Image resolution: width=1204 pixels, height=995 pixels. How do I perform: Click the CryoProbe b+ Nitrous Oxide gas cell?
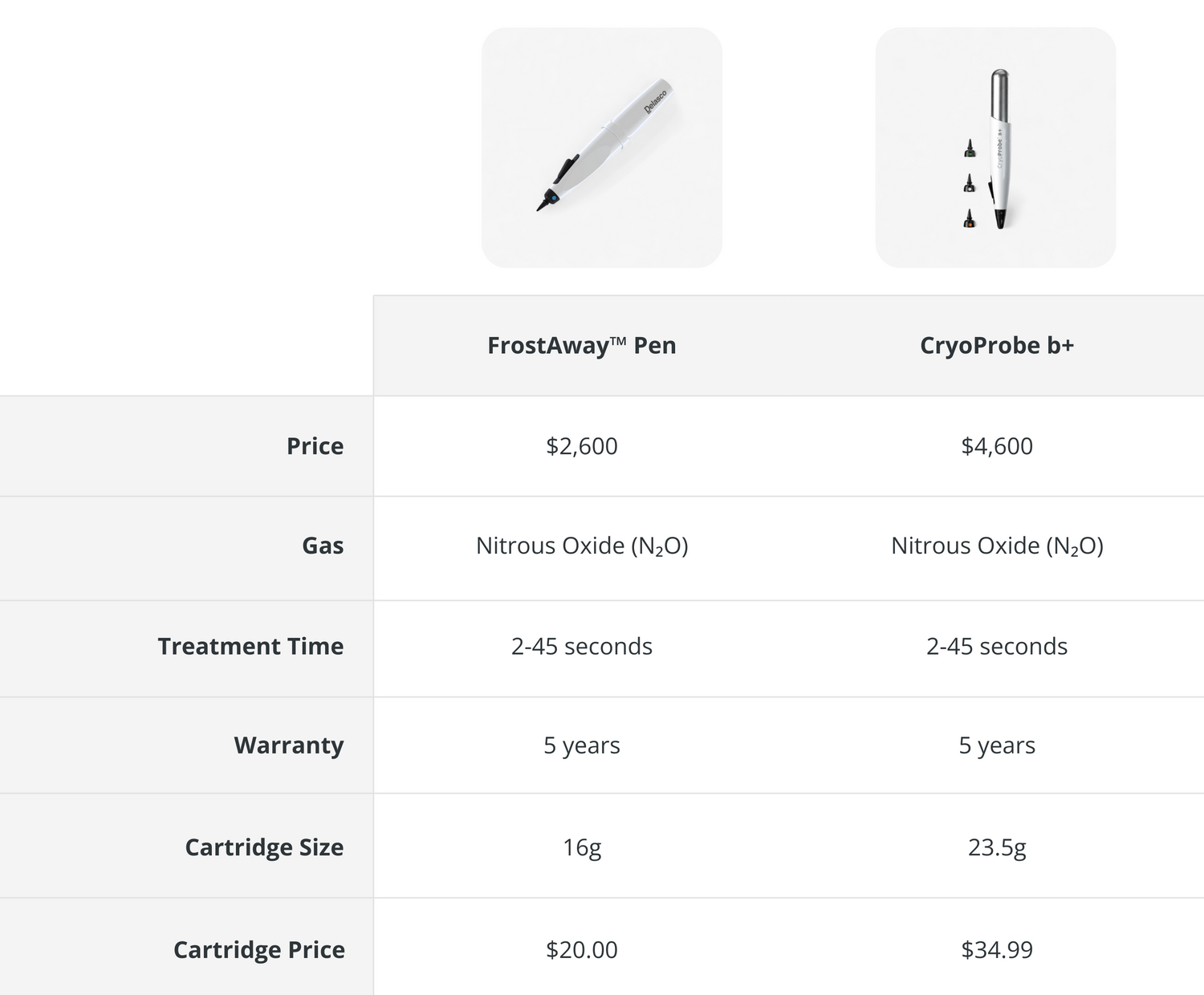997,546
